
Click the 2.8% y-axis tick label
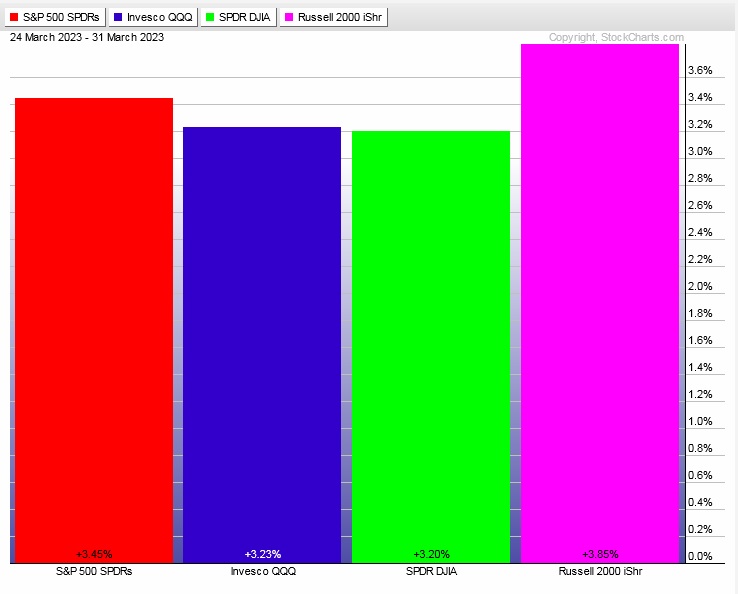[700, 178]
